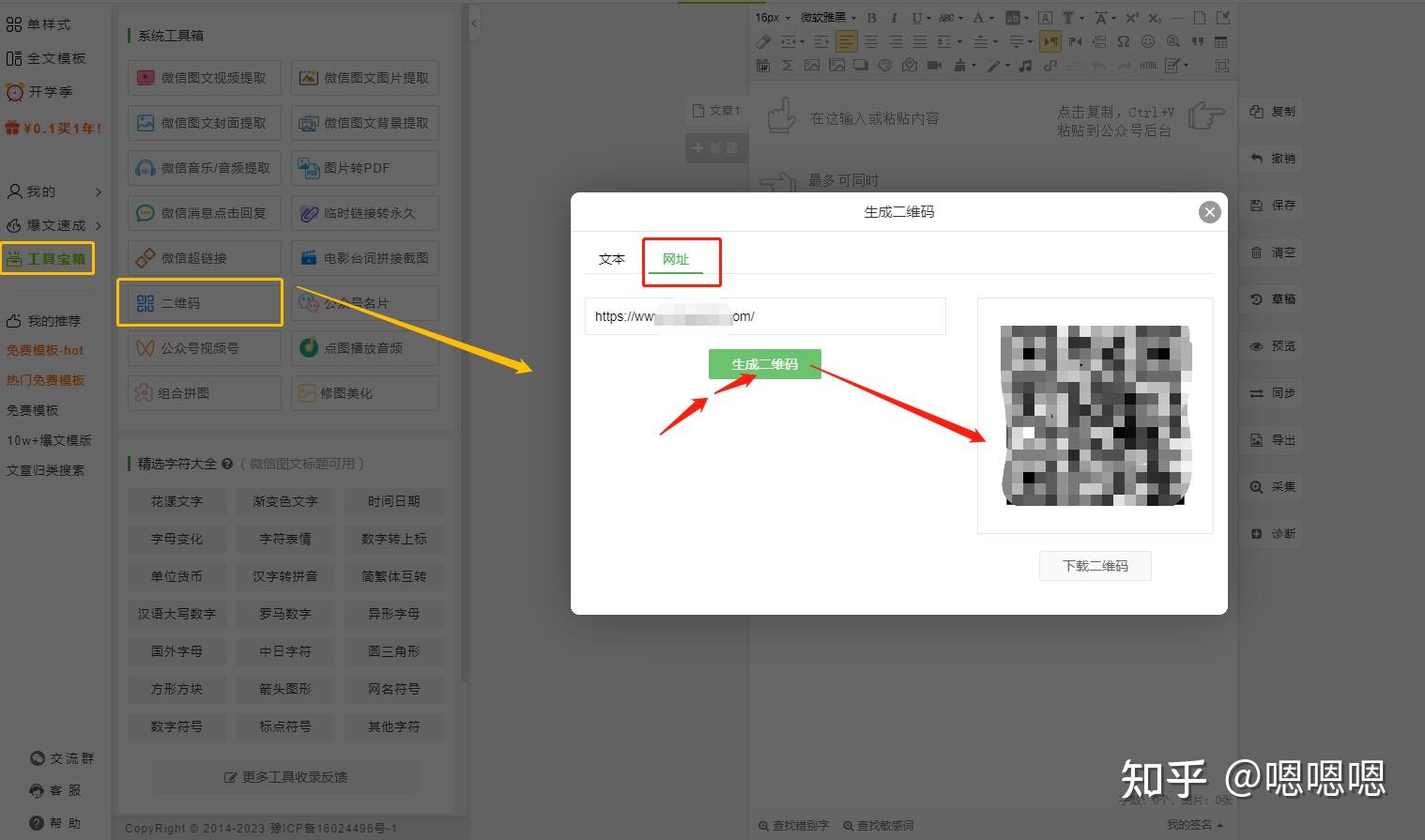Insert a hyperlink with the link icon

1050,66
